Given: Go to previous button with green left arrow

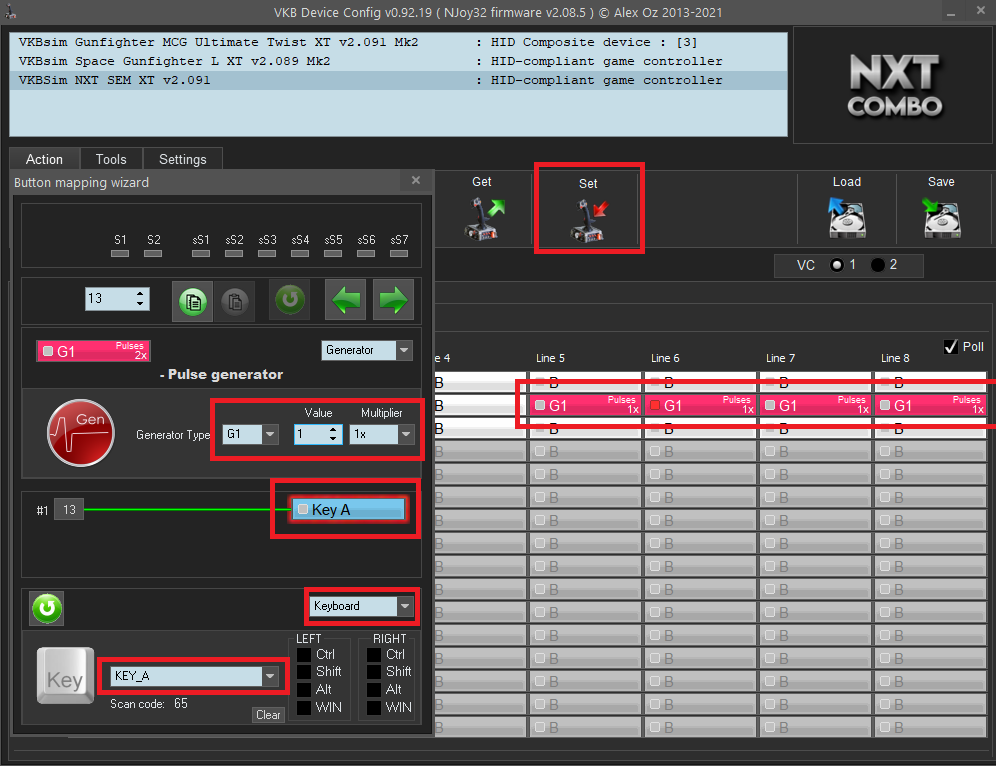Looking at the screenshot, I should click(346, 300).
